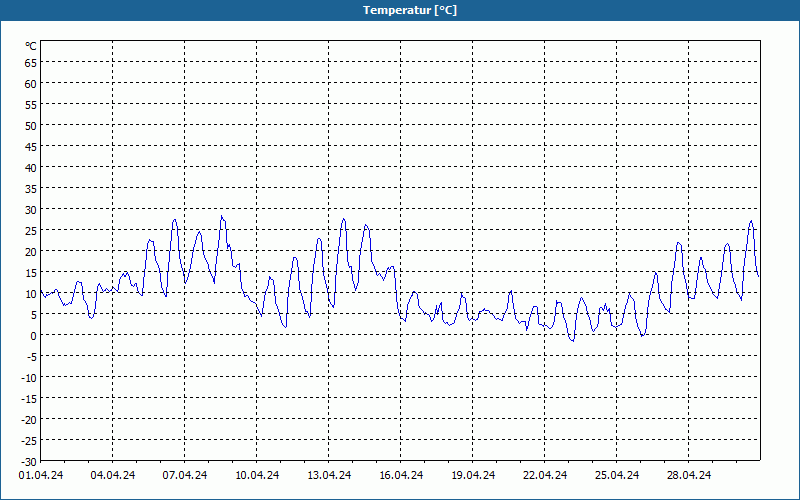Click the -15 value on temperature axis
Screen dimensions: 800x500
(x=29, y=398)
